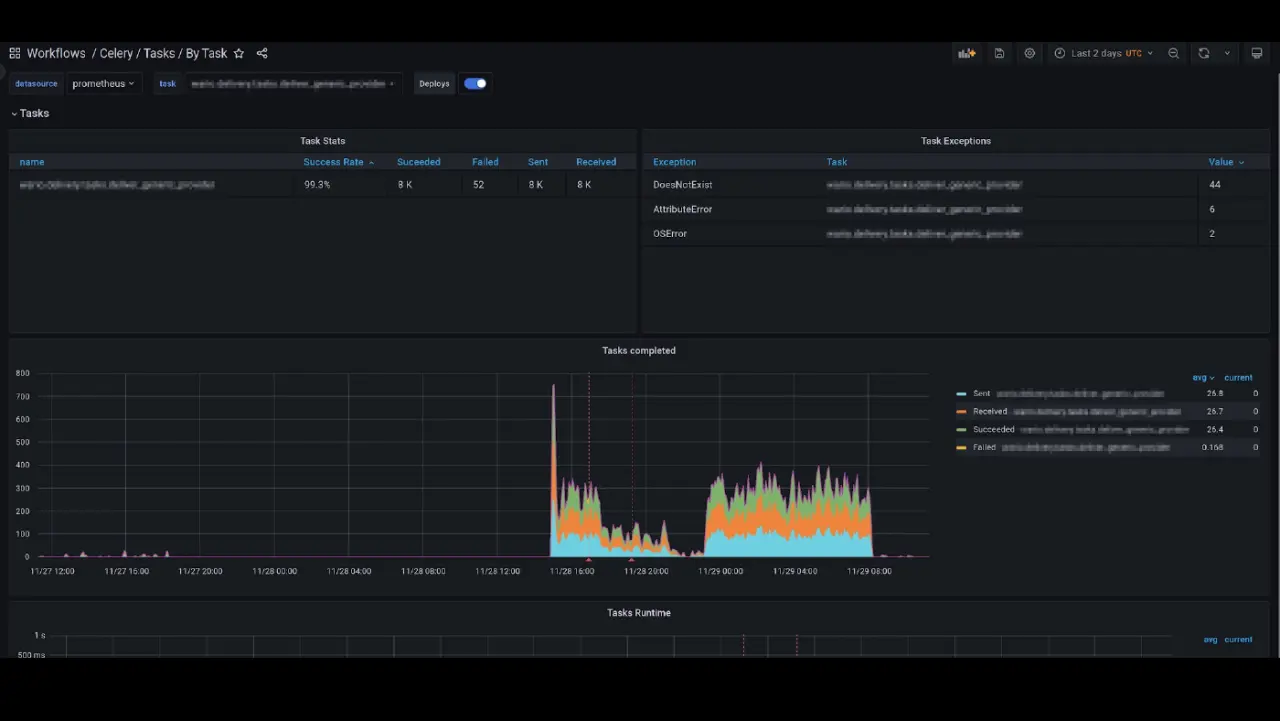The width and height of the screenshot is (1280, 721).
Task: Share the dashboard via share icon
Action: click(x=262, y=54)
